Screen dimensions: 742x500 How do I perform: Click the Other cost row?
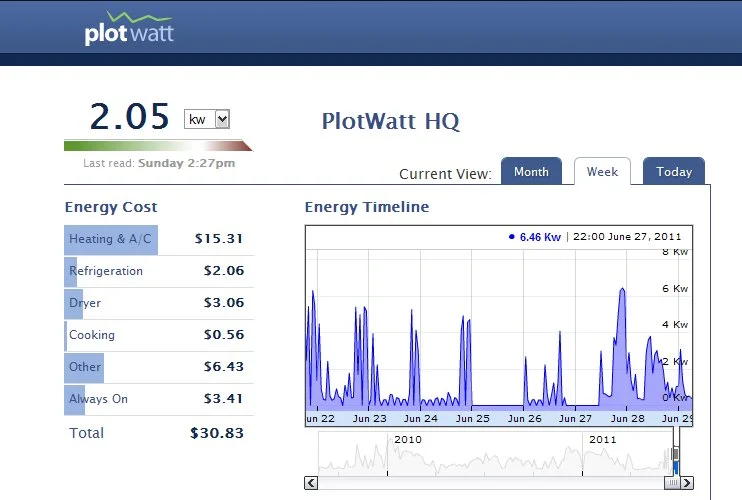click(159, 367)
